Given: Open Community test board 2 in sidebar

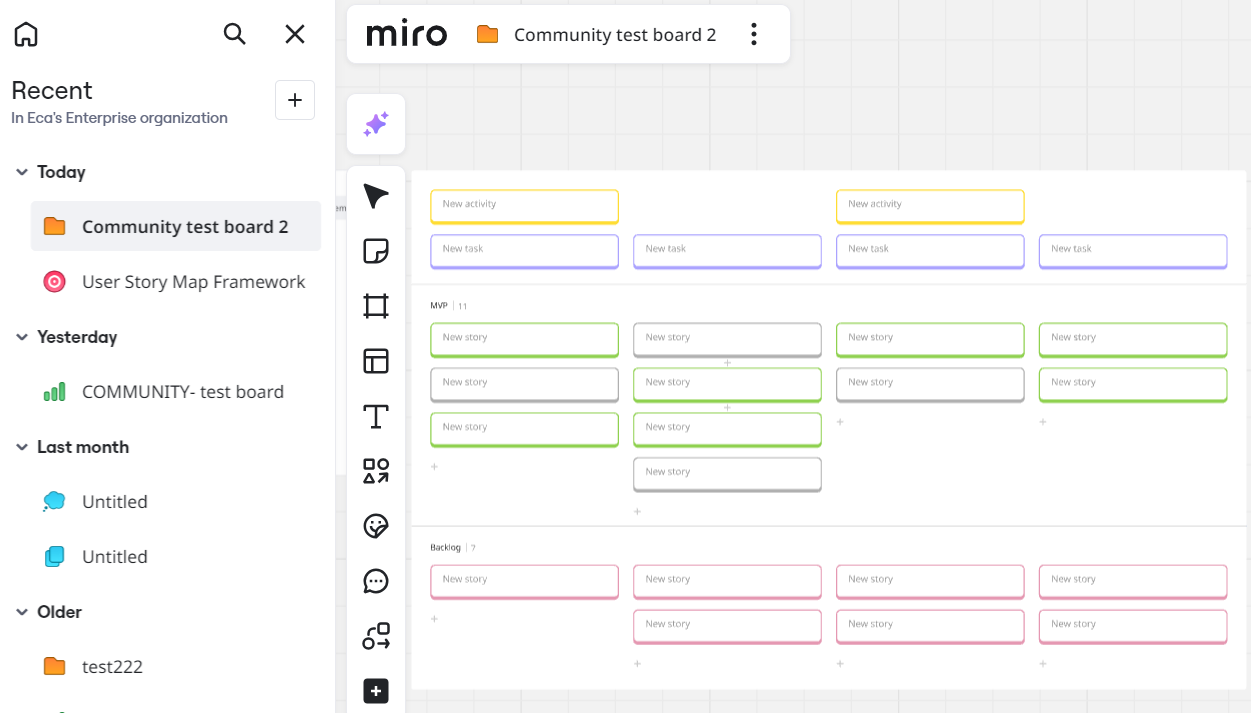Looking at the screenshot, I should [176, 226].
